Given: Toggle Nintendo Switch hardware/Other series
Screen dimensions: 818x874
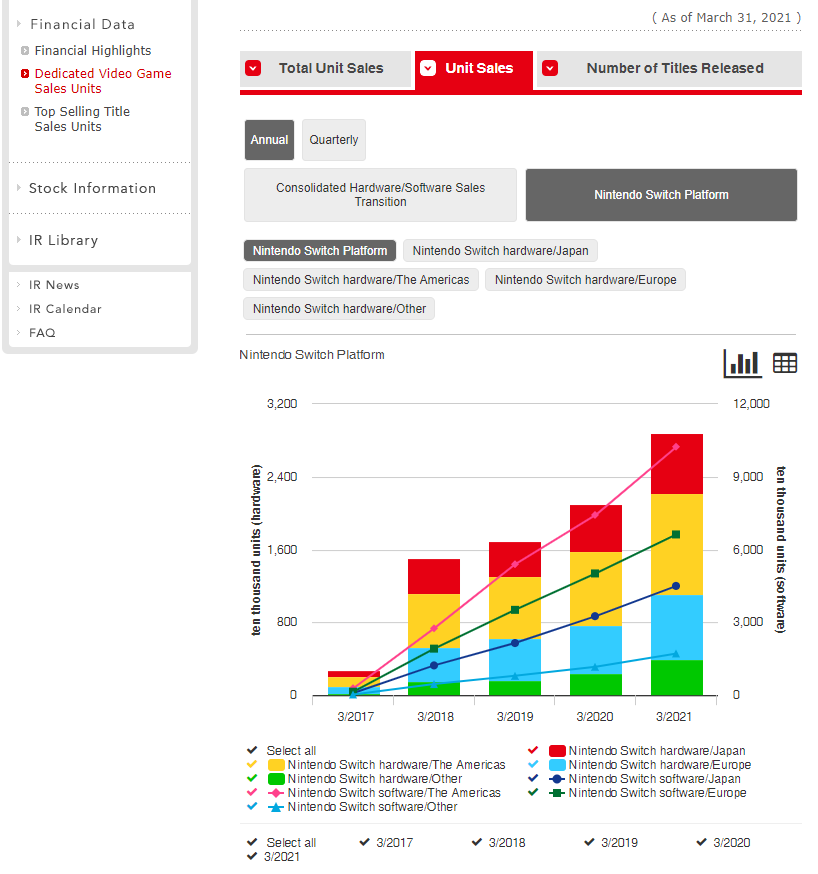Looking at the screenshot, I should pyautogui.click(x=252, y=778).
